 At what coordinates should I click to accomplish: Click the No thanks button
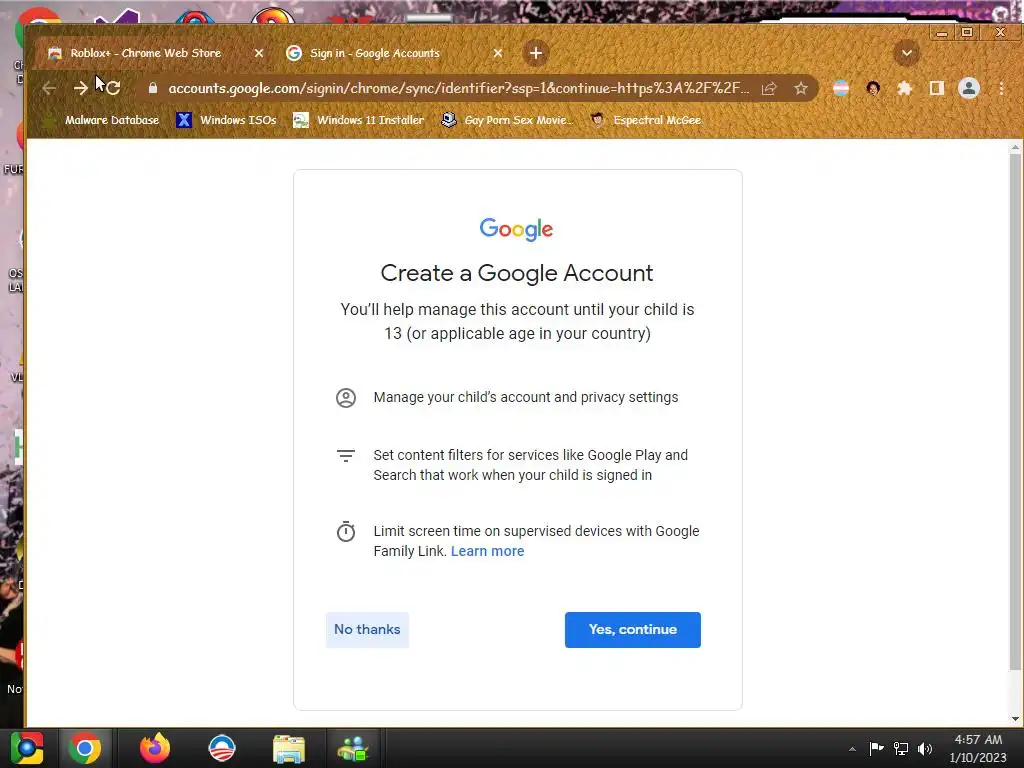[367, 630]
